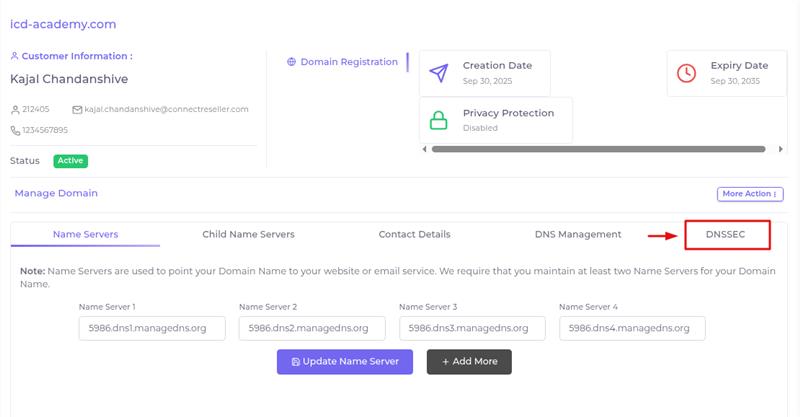Click the user ID icon beside 212405
Viewport: 800px width, 417px height.
click(x=15, y=109)
